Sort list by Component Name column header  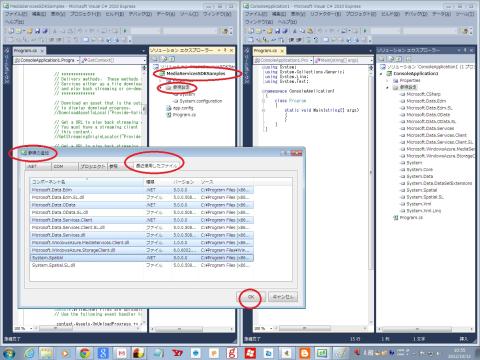point(87,182)
